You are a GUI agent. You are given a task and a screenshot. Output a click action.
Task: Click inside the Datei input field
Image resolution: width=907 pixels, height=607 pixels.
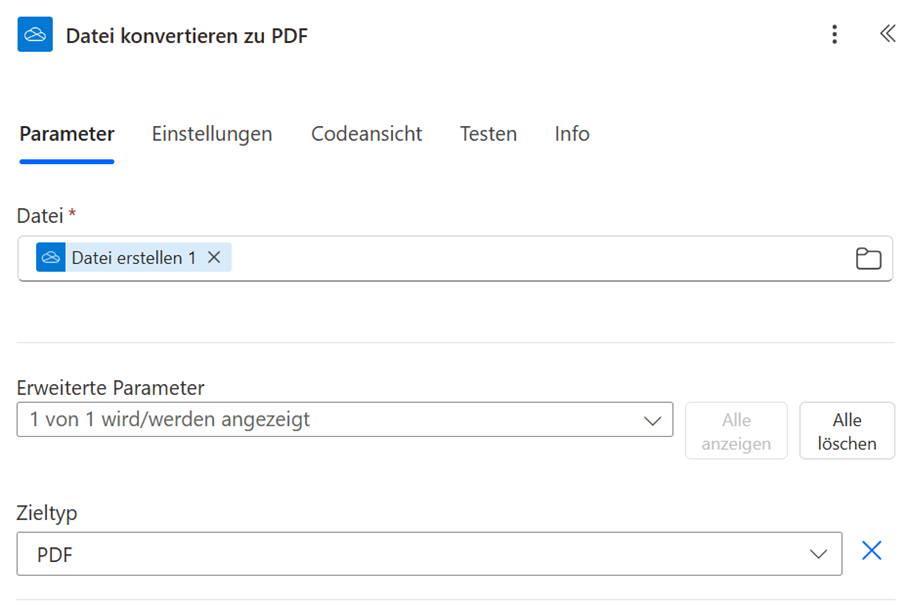540,259
